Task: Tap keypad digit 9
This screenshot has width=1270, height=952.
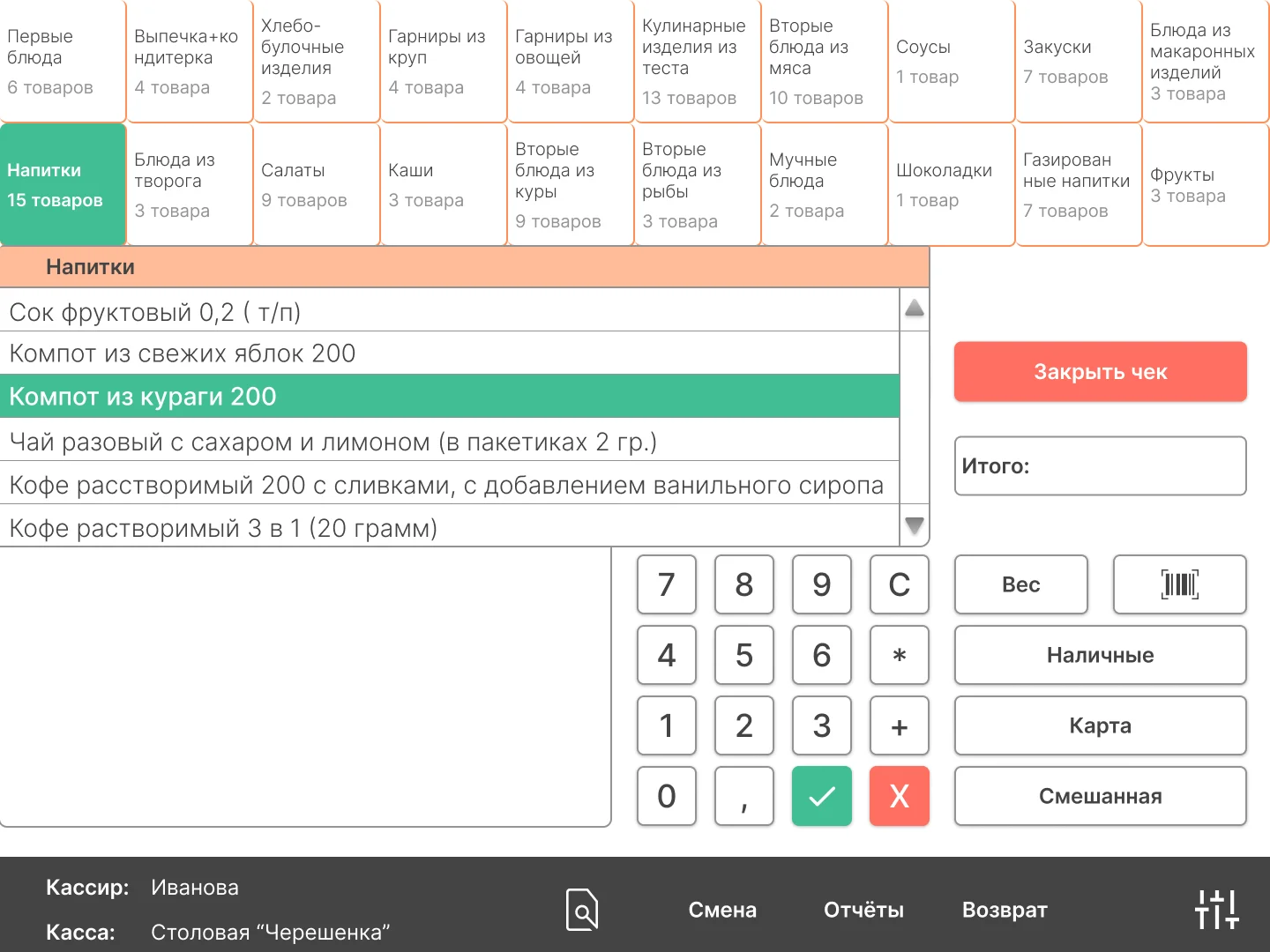Action: [822, 584]
